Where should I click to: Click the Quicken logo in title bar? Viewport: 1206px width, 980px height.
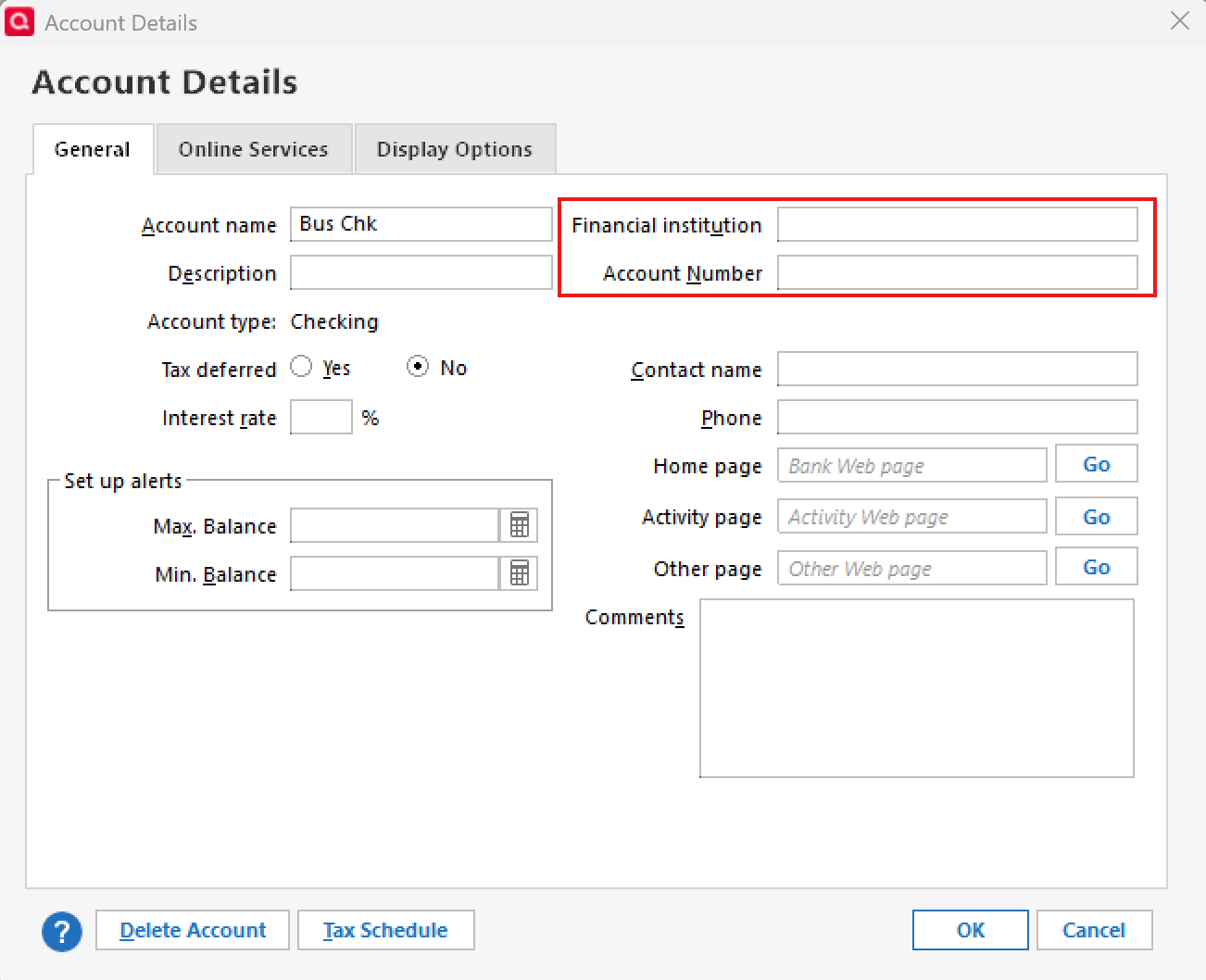(19, 21)
